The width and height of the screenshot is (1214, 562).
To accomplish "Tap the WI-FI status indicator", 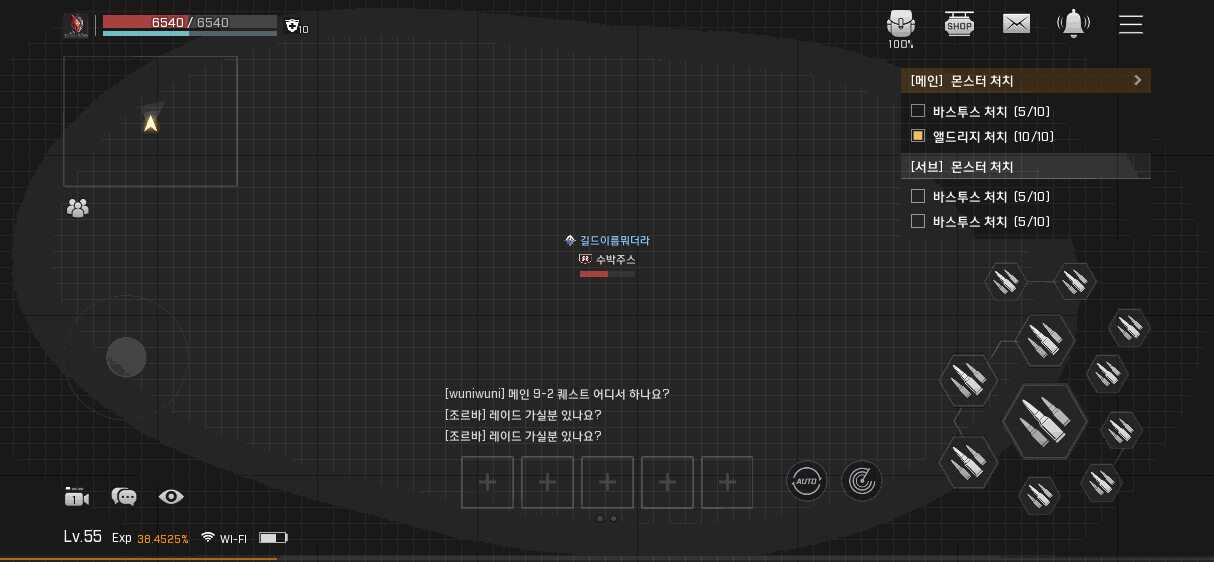I will tap(224, 538).
